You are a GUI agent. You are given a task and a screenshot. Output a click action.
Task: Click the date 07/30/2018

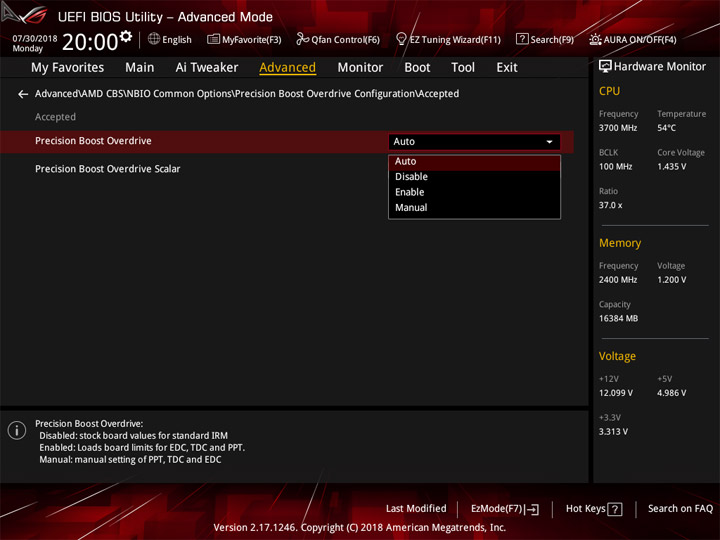tap(35, 39)
